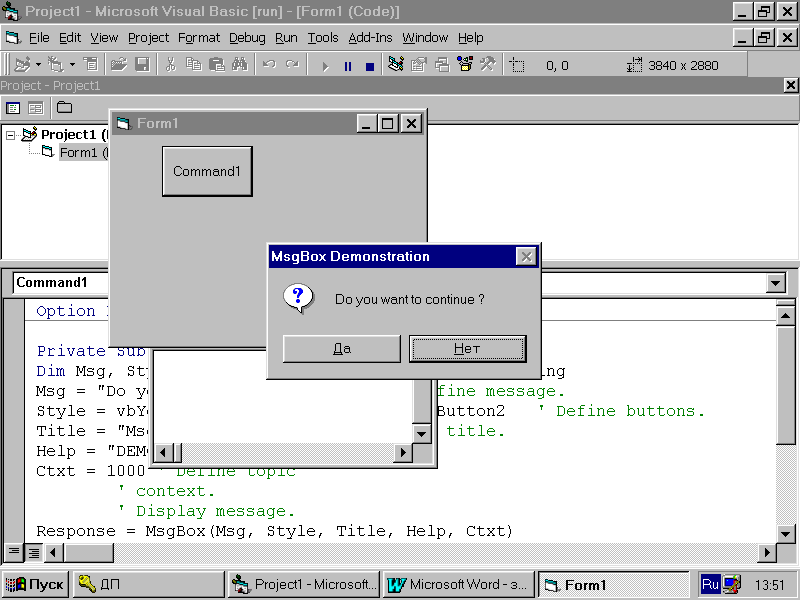Click View Object icon in Project panel
The image size is (800, 600).
pyautogui.click(x=35, y=108)
